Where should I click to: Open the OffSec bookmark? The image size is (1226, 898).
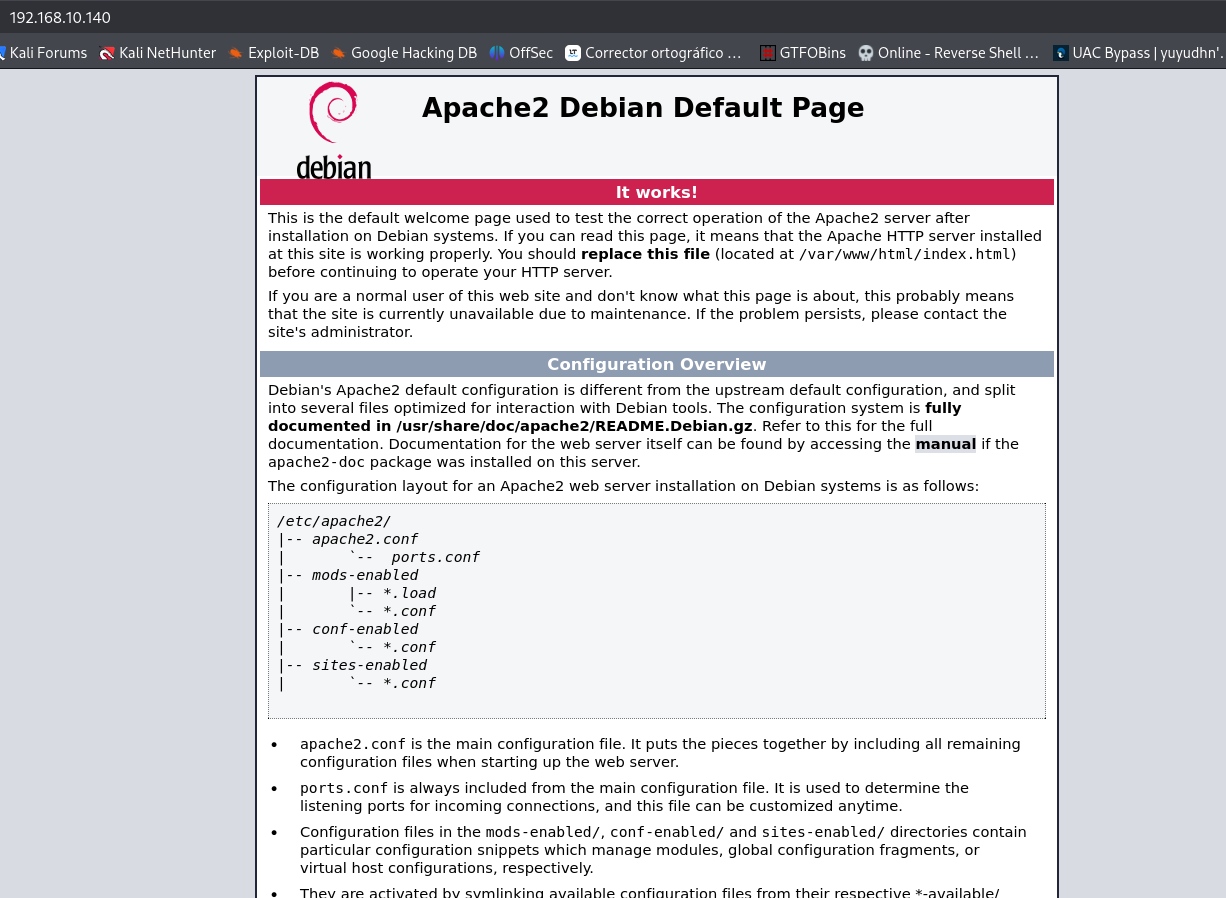coord(521,53)
